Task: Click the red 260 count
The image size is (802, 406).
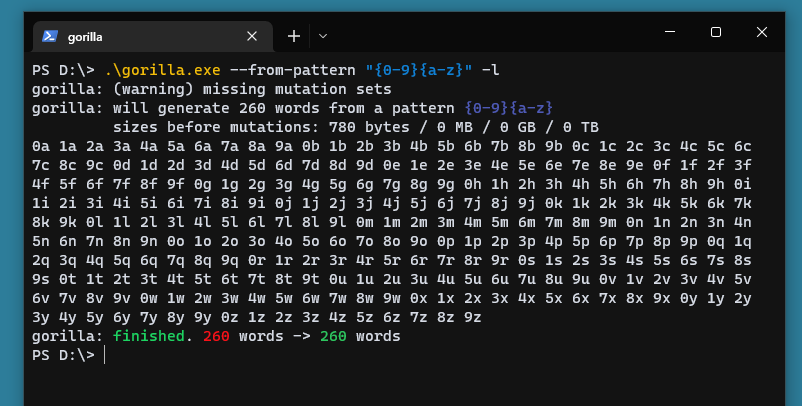Action: pyautogui.click(x=216, y=336)
